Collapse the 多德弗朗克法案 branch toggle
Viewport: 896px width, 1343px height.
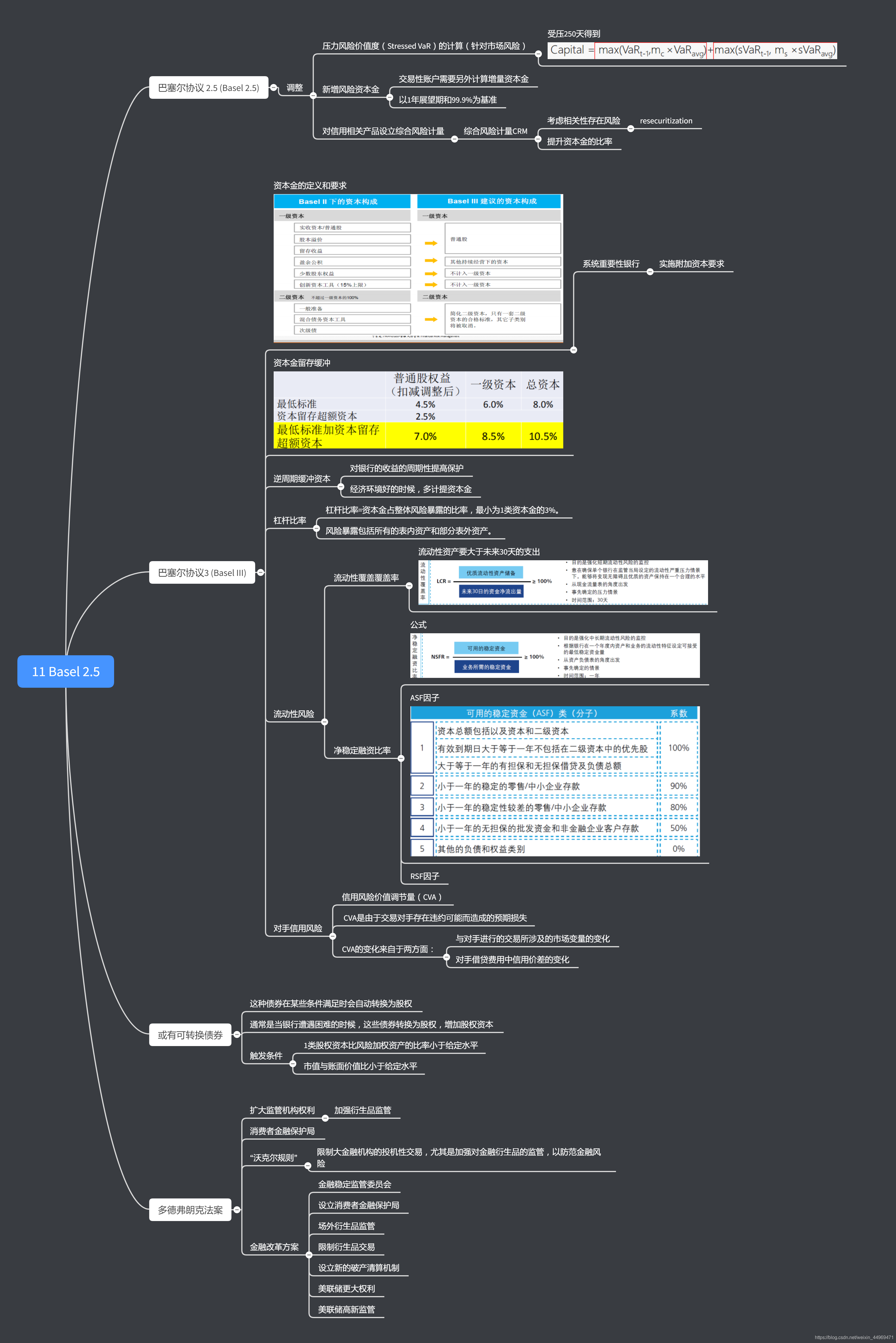click(x=237, y=1209)
